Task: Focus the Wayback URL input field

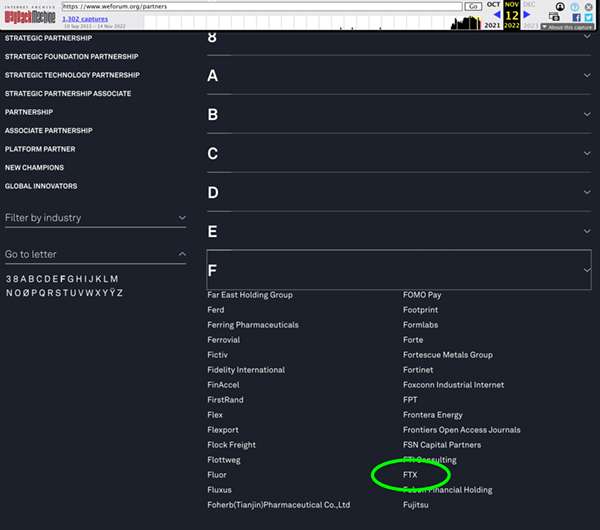Action: click(x=262, y=7)
